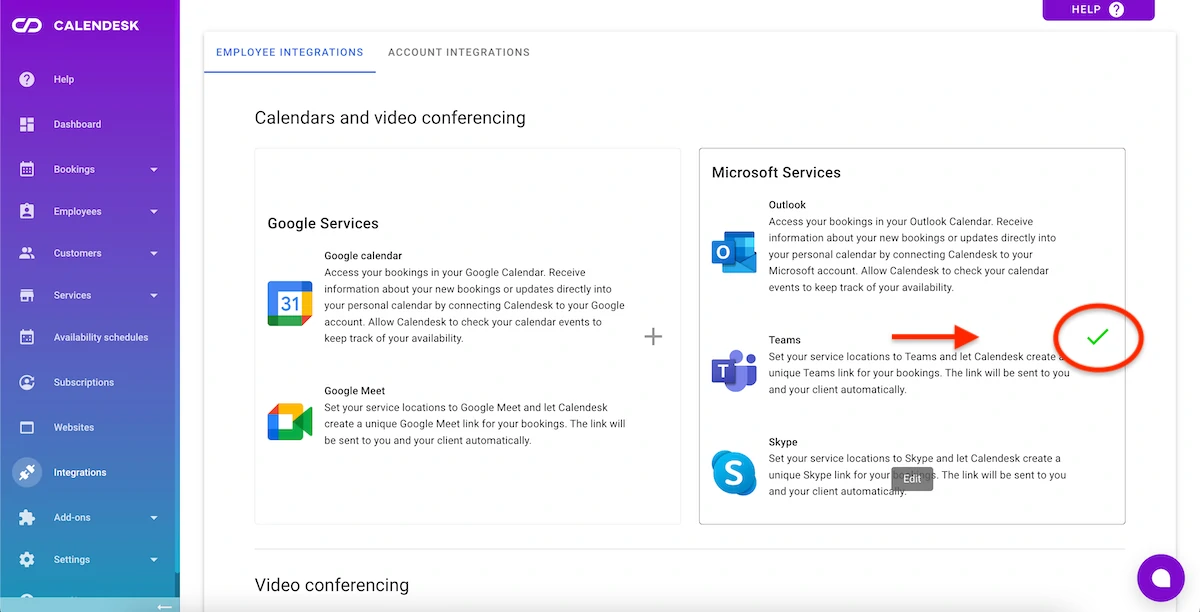Click the Skype icon
Image resolution: width=1200 pixels, height=612 pixels.
pyautogui.click(x=733, y=472)
